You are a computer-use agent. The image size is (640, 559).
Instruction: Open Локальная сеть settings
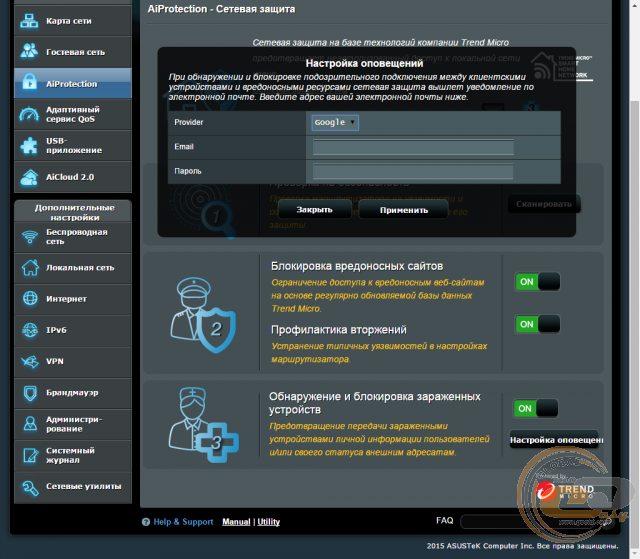(73, 268)
